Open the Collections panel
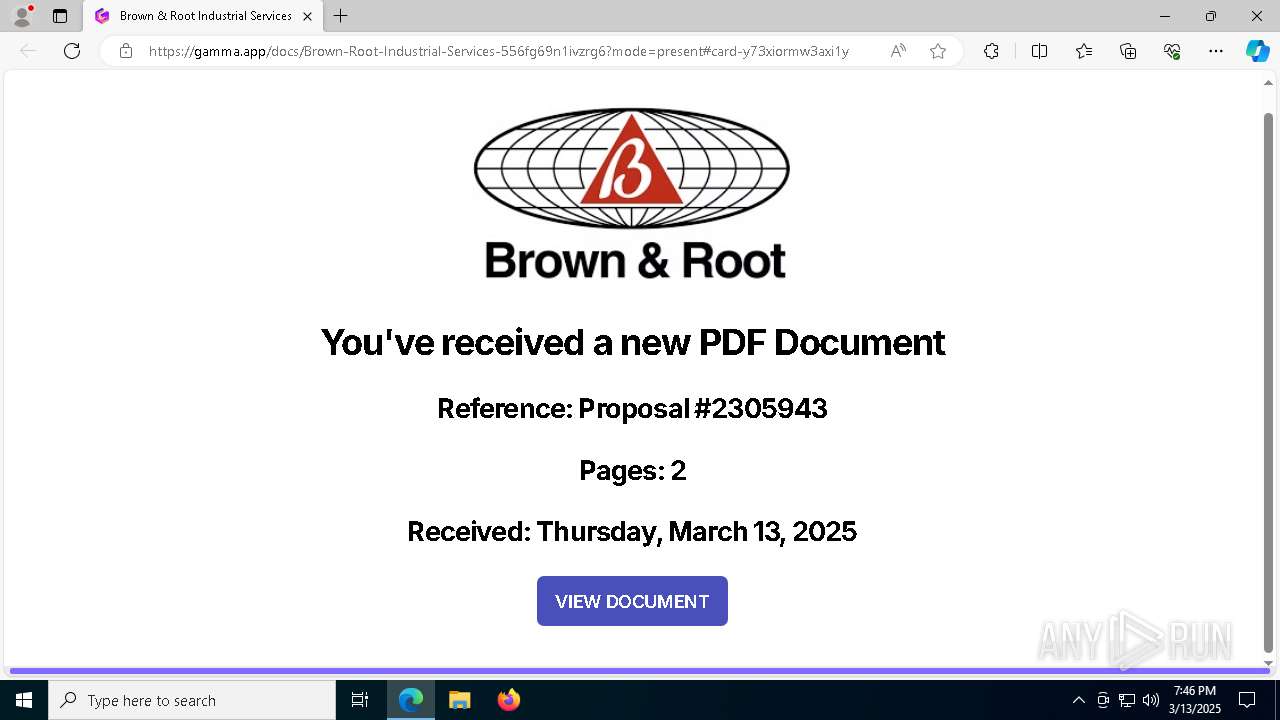Screen dimensions: 1280x720 [x=1128, y=51]
